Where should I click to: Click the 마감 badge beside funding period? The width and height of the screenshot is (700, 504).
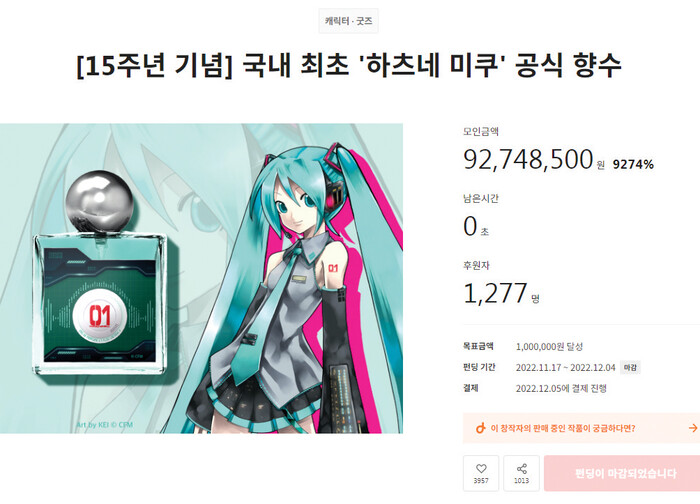click(630, 367)
